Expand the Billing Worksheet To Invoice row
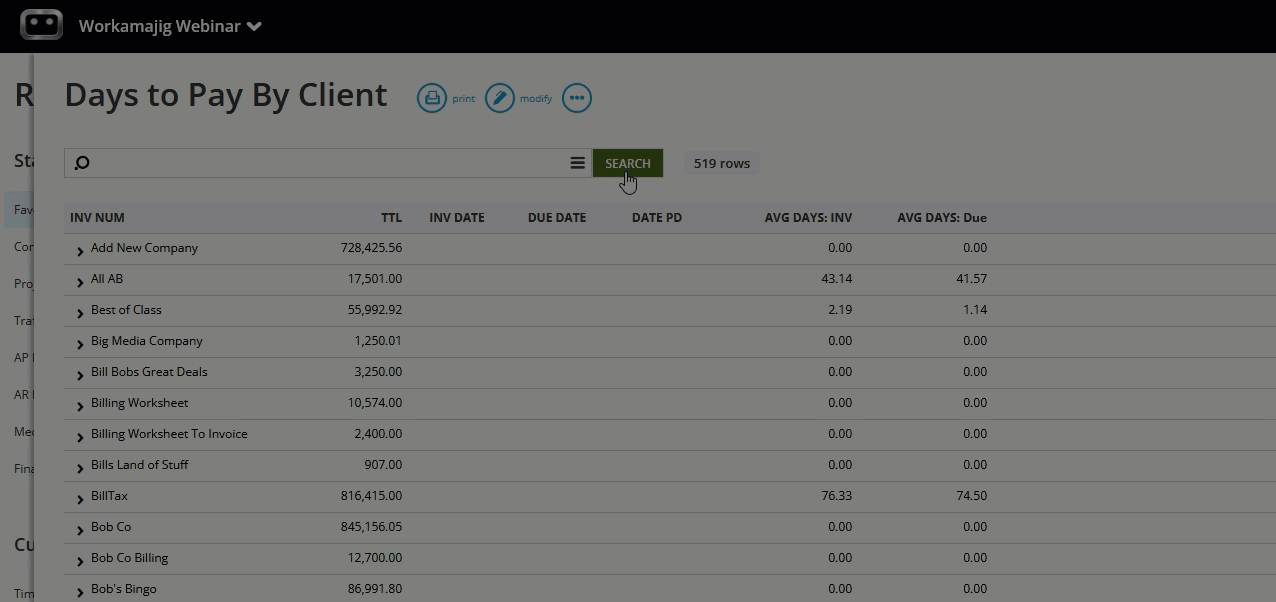Viewport: 1276px width, 602px height. pos(80,437)
